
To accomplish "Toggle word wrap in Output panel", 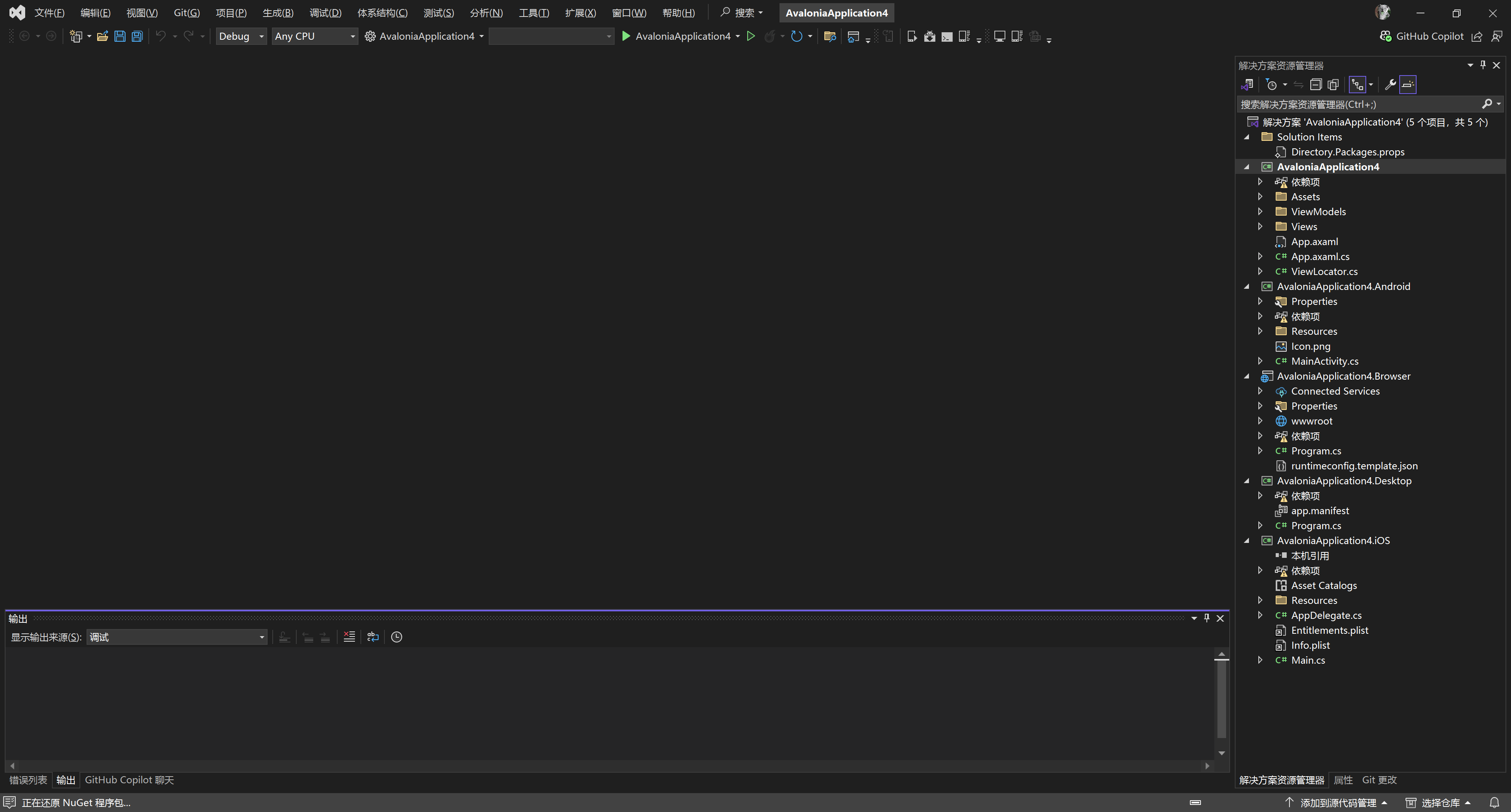I will (x=373, y=637).
